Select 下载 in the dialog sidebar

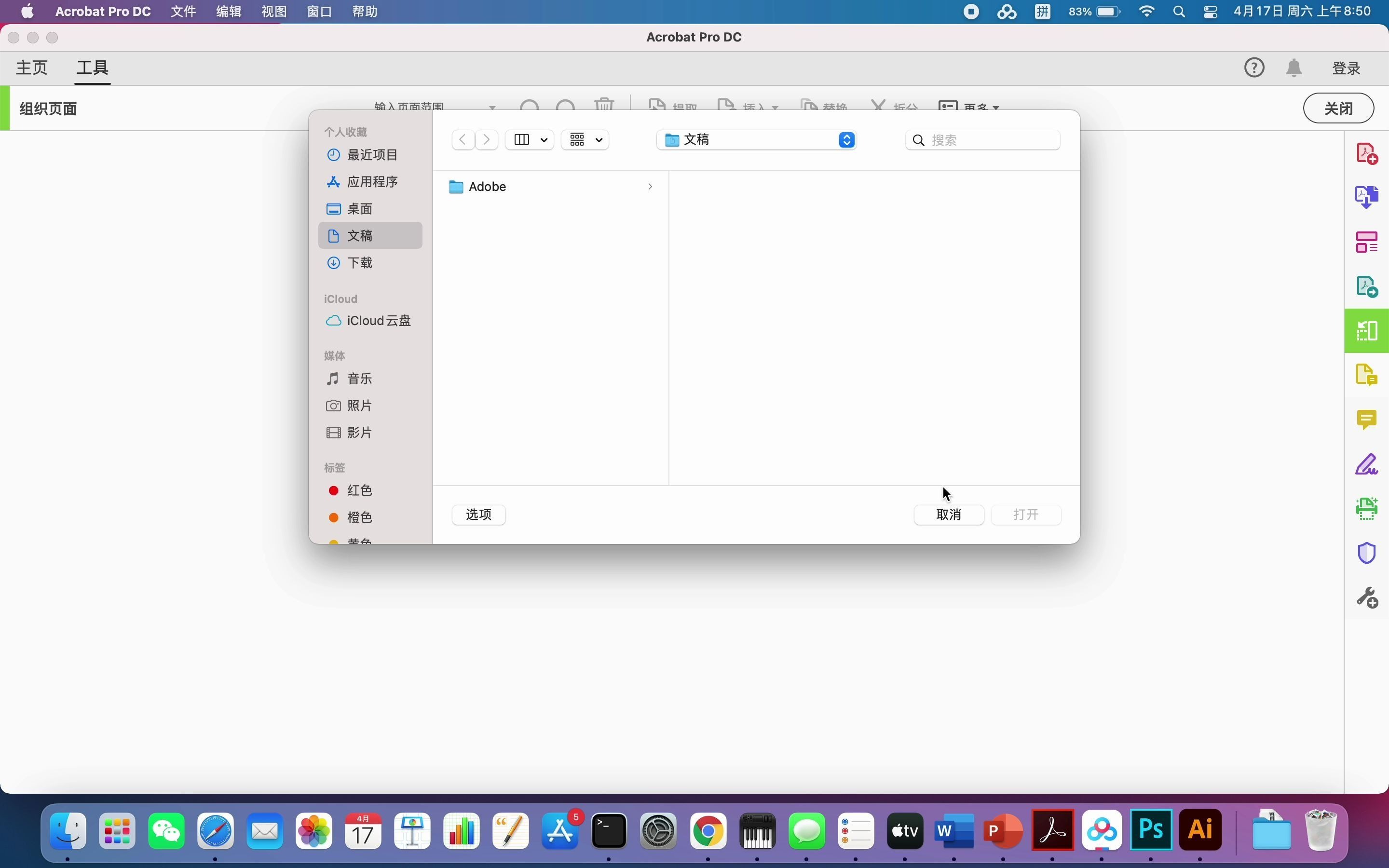360,262
